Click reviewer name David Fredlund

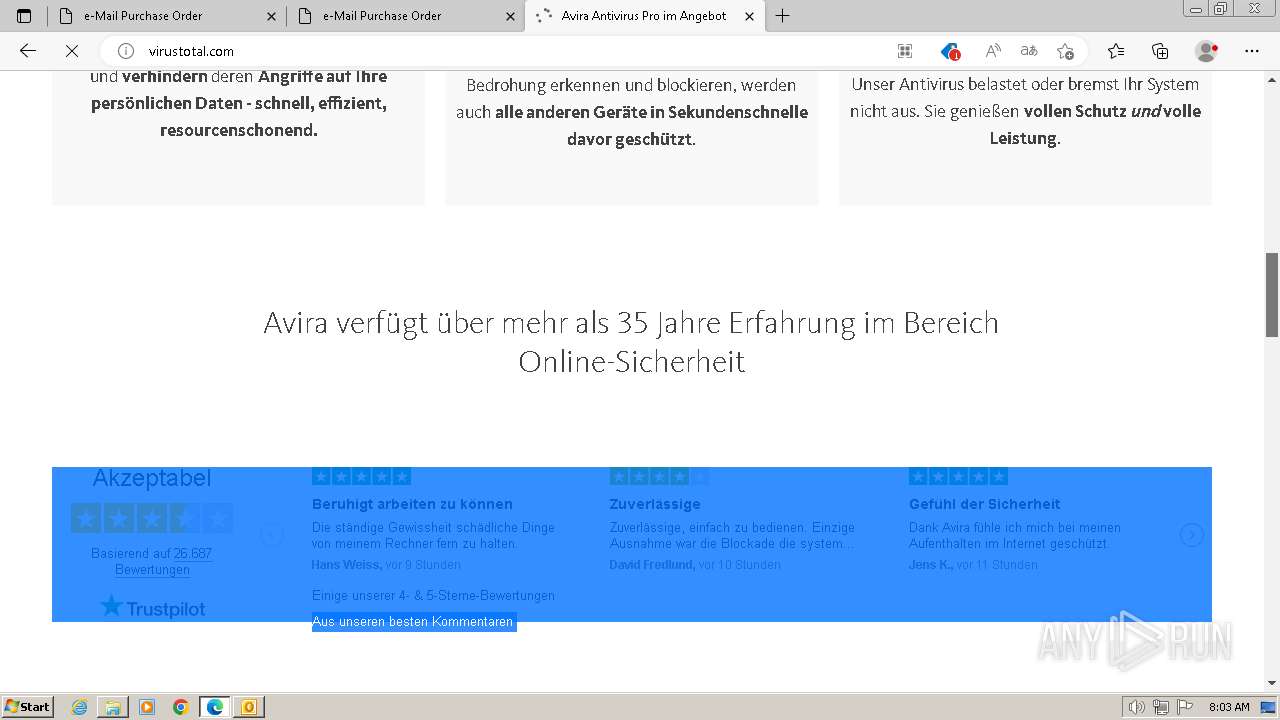[652, 565]
